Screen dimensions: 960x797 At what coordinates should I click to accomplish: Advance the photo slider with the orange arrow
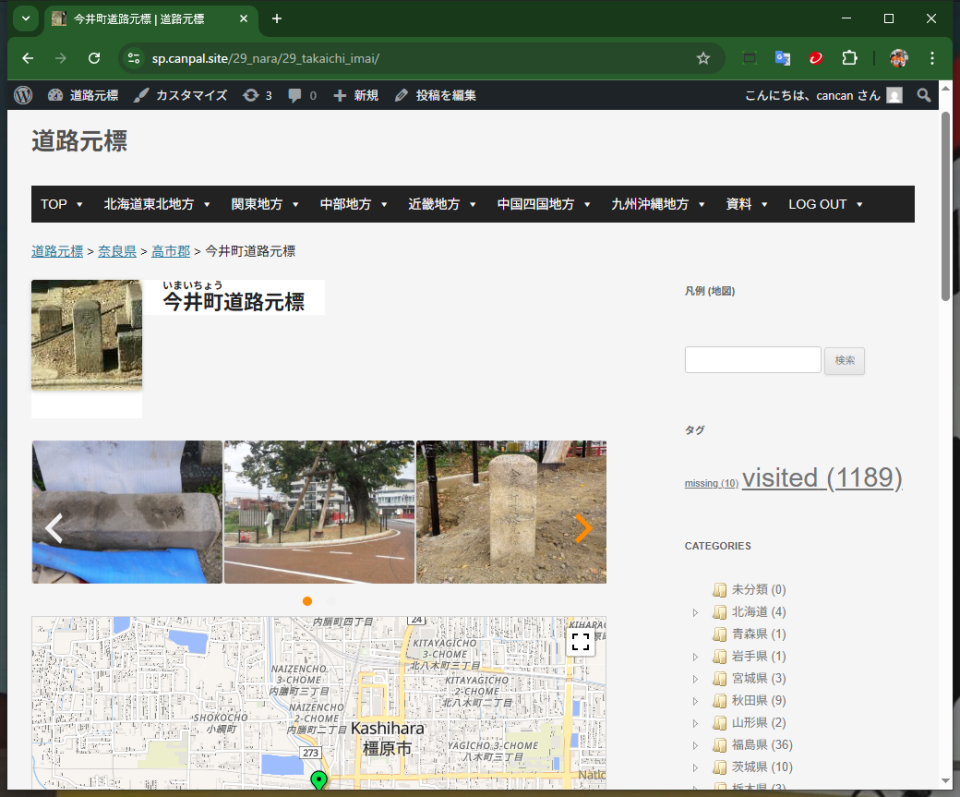pos(583,528)
